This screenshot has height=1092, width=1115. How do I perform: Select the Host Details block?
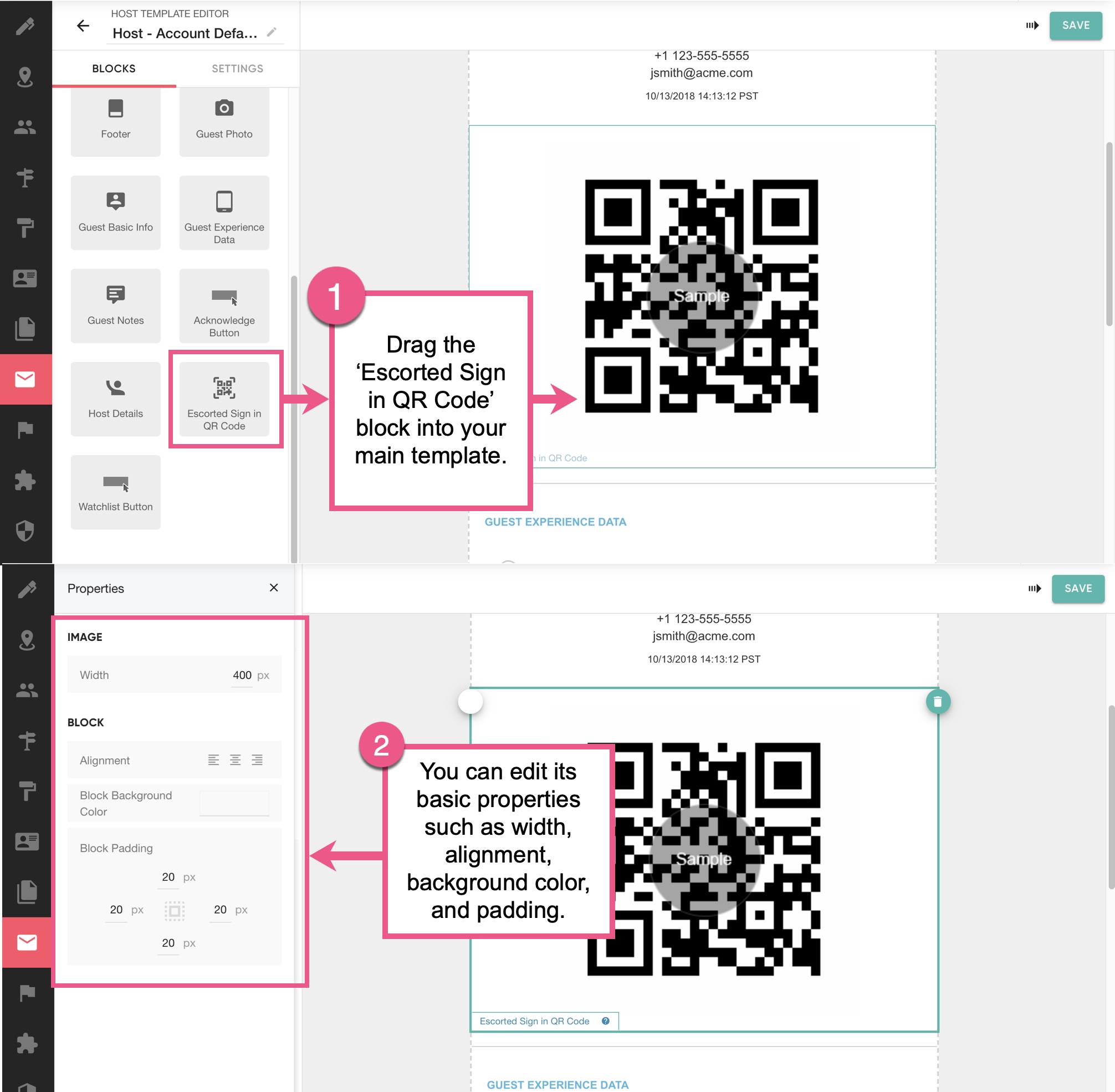point(115,399)
